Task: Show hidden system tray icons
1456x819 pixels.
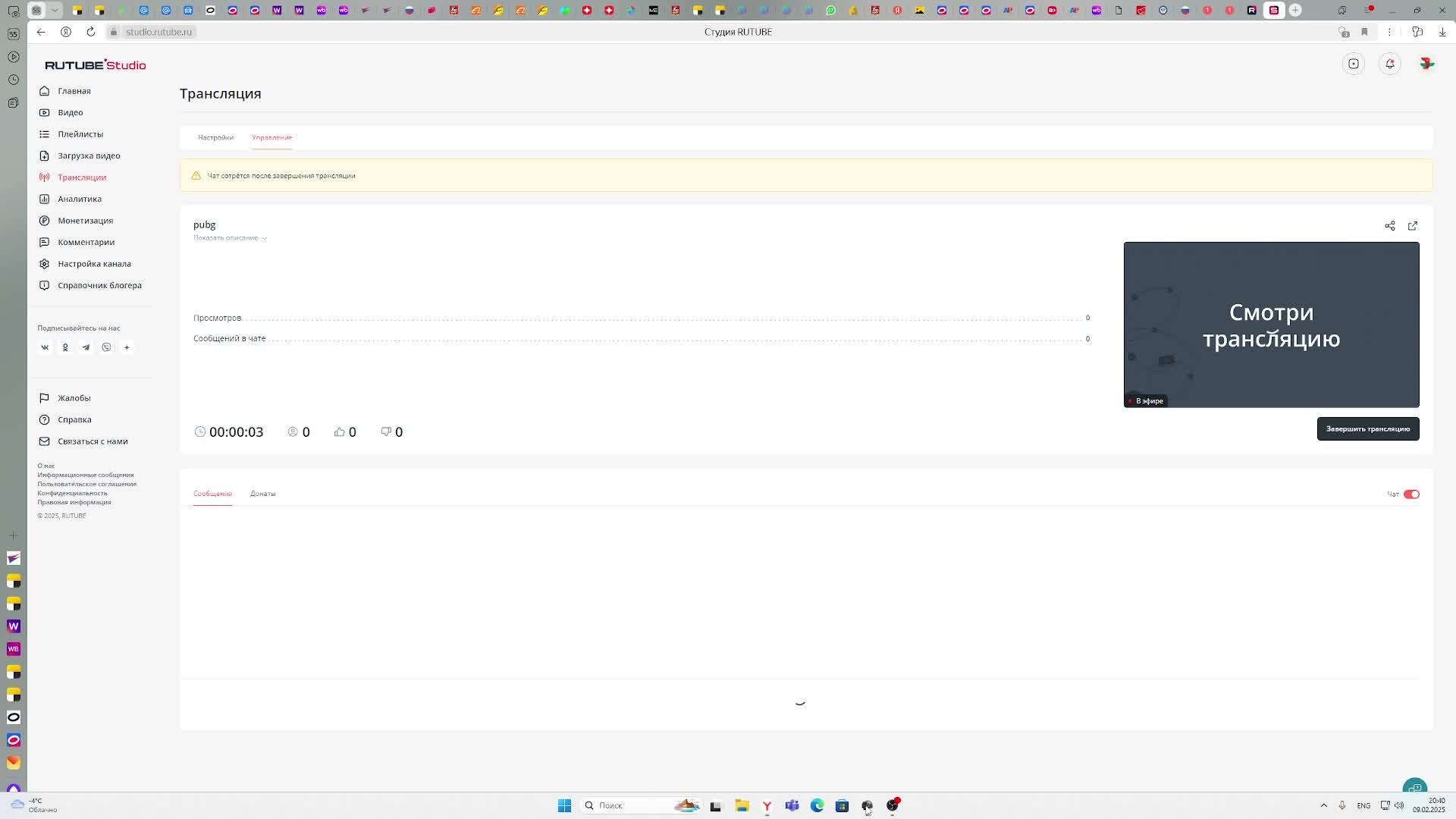Action: (x=1323, y=805)
